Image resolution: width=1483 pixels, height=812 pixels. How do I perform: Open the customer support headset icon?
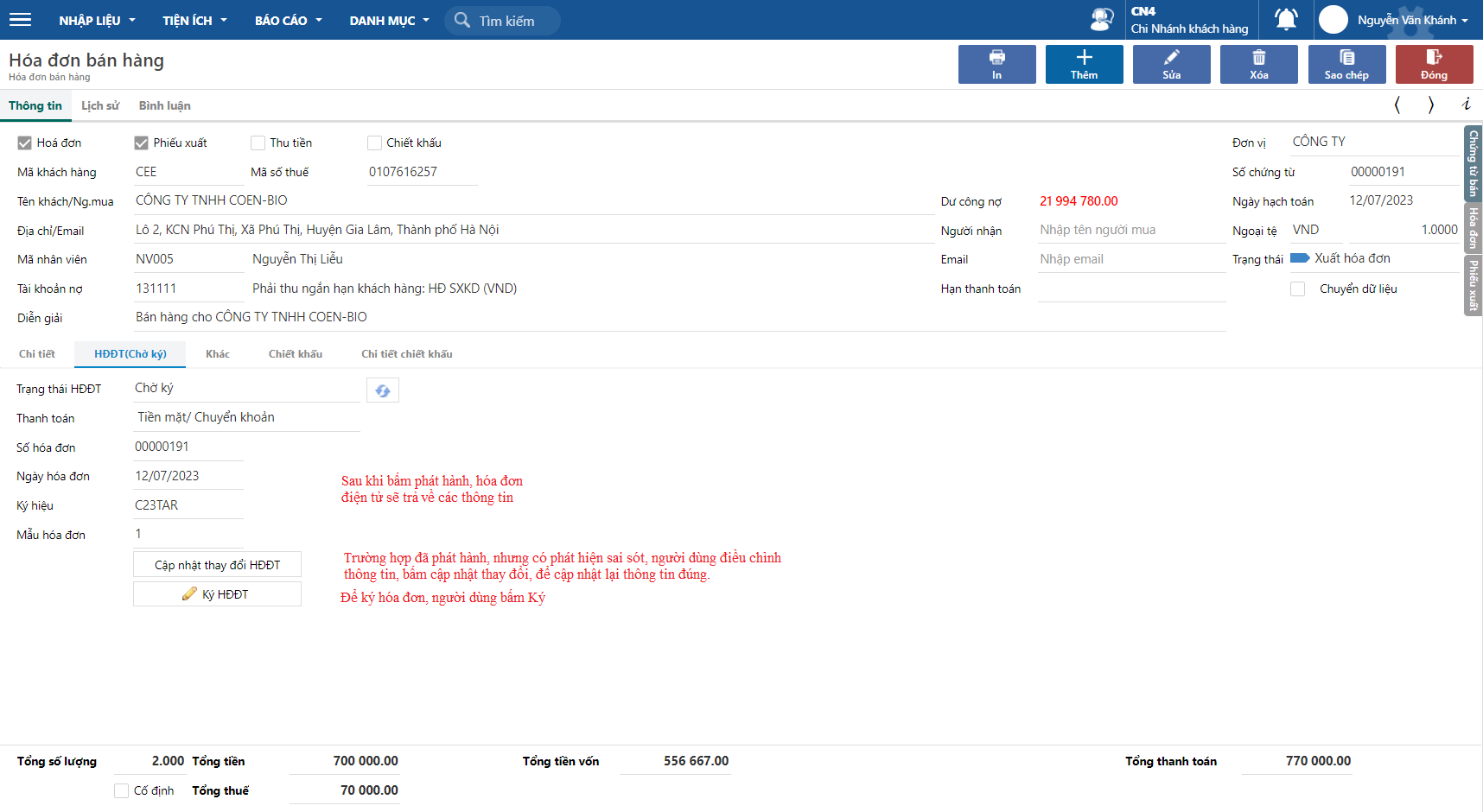1101,20
